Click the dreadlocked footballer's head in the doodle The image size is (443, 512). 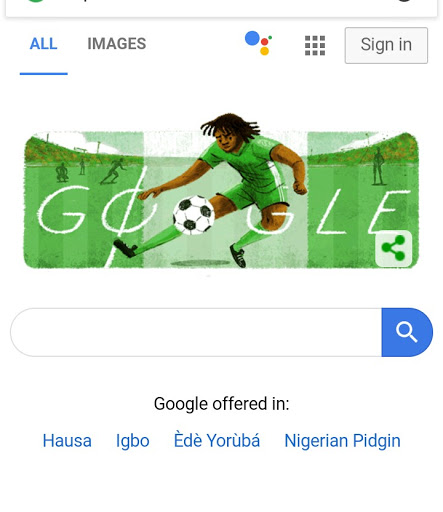(x=229, y=133)
